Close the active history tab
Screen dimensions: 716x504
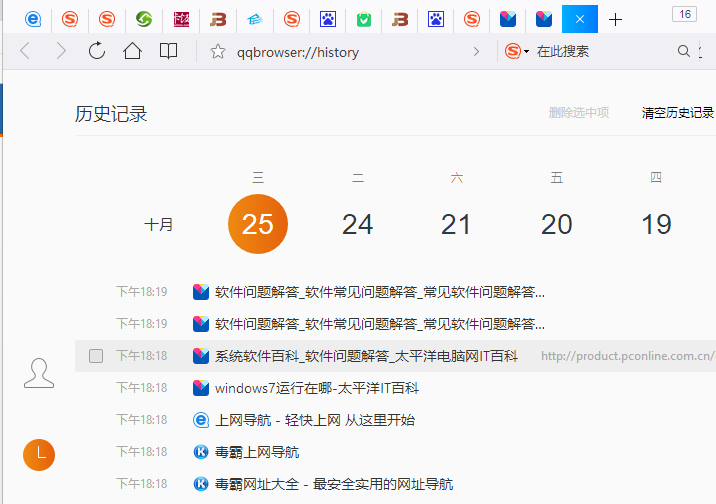579,19
